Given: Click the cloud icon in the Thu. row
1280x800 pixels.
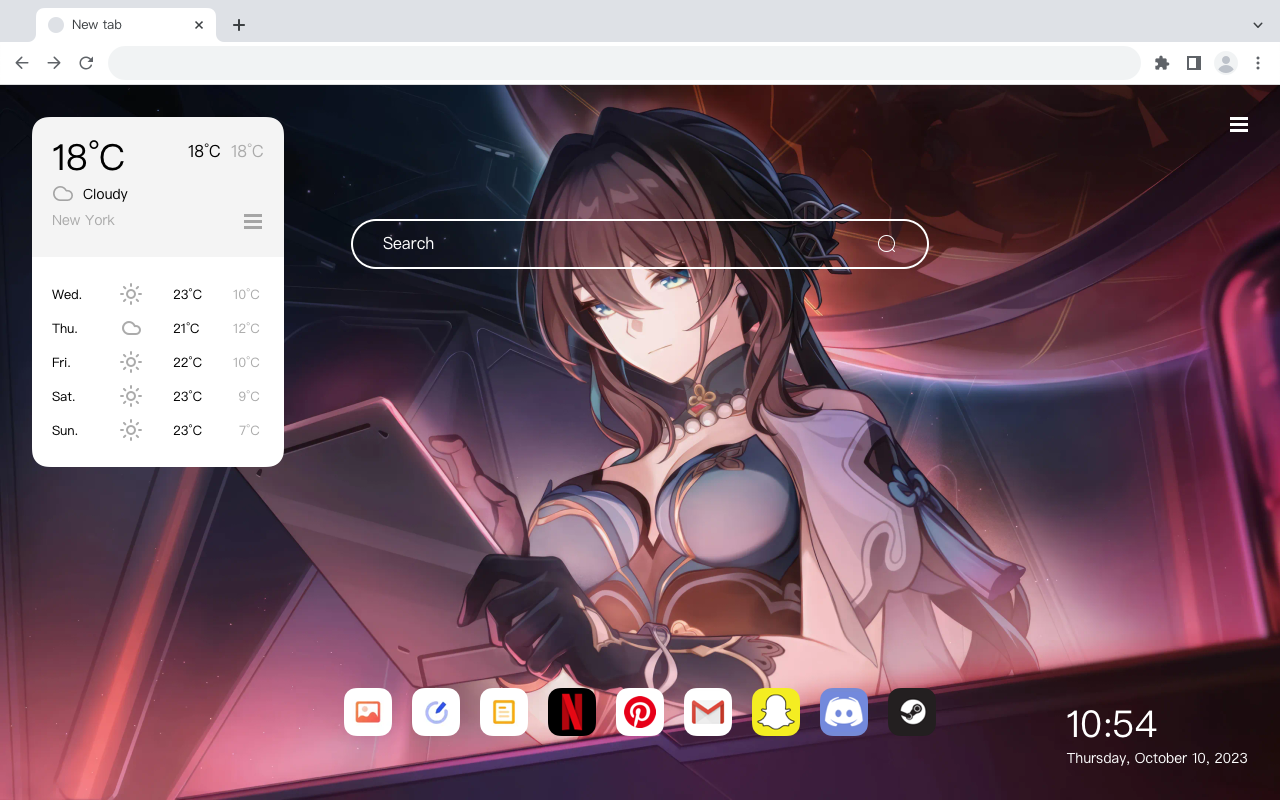Looking at the screenshot, I should 131,328.
